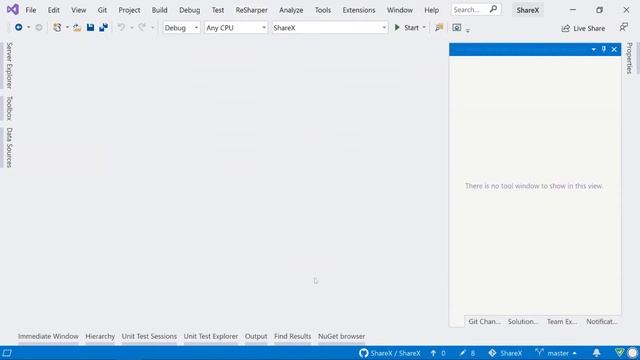640x360 pixels.
Task: Click the New Project toolbar icon
Action: [57, 27]
